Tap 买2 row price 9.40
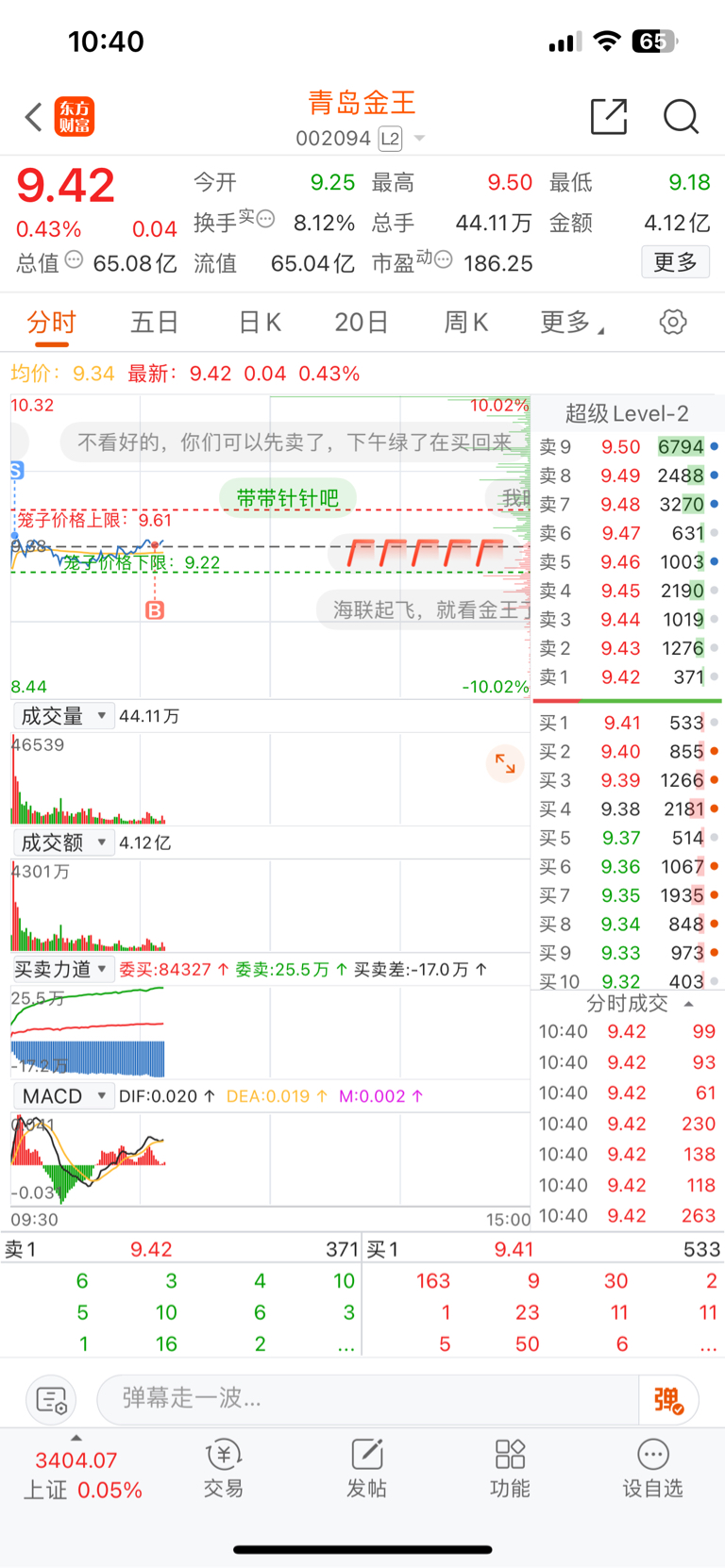The height and width of the screenshot is (1568, 725). click(621, 752)
